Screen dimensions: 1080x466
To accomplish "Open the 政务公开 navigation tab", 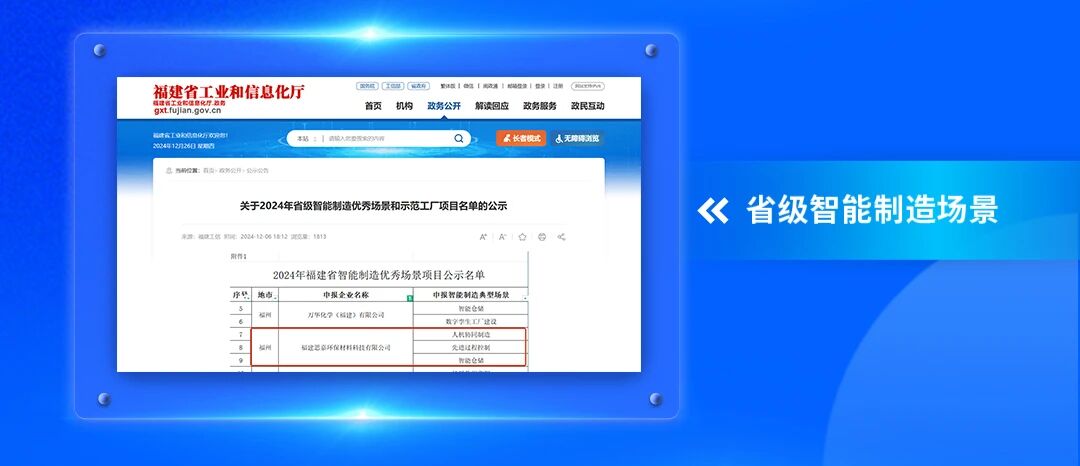I will tap(444, 106).
